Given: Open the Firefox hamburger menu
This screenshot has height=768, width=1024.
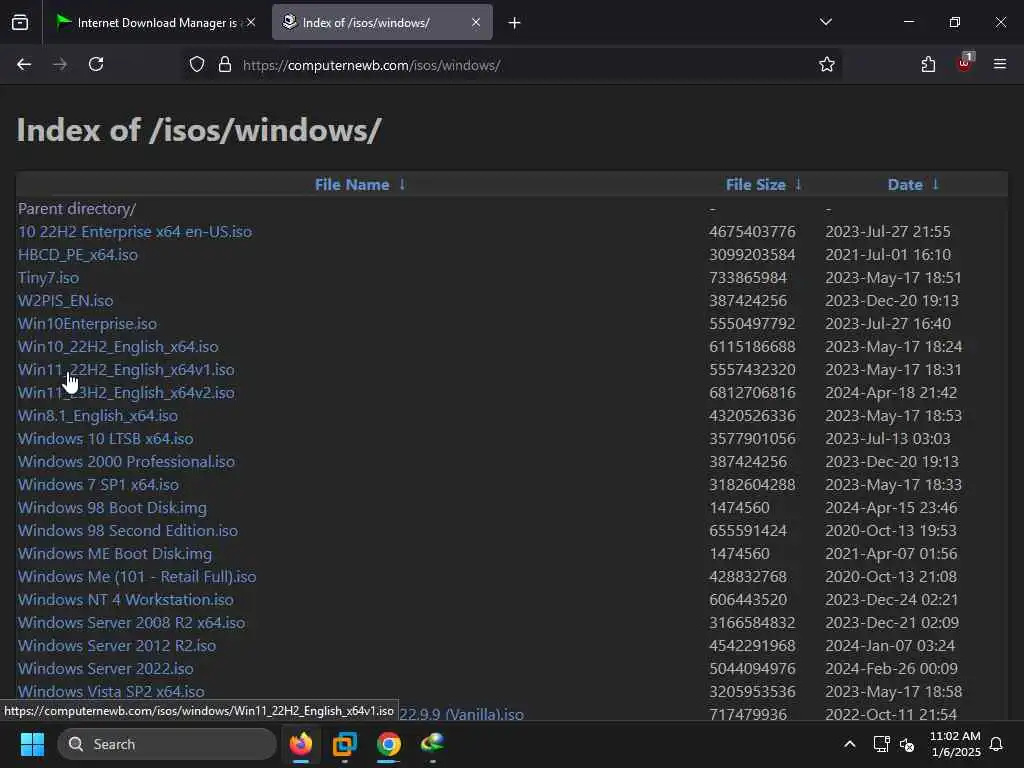Looking at the screenshot, I should click(x=1000, y=64).
